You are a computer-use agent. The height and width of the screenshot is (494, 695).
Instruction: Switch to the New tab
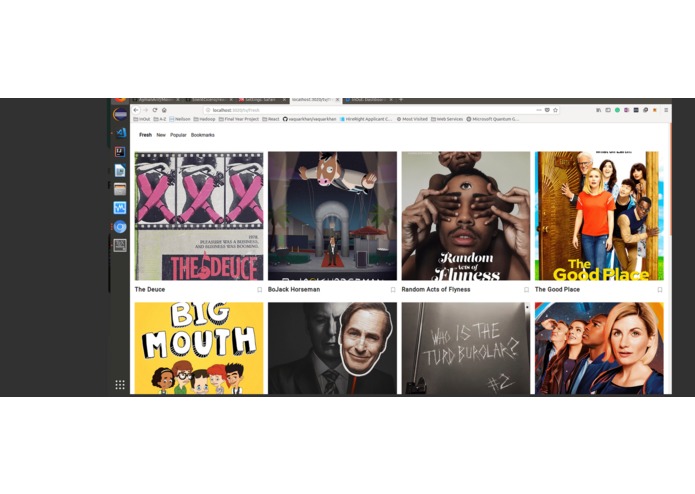click(161, 135)
